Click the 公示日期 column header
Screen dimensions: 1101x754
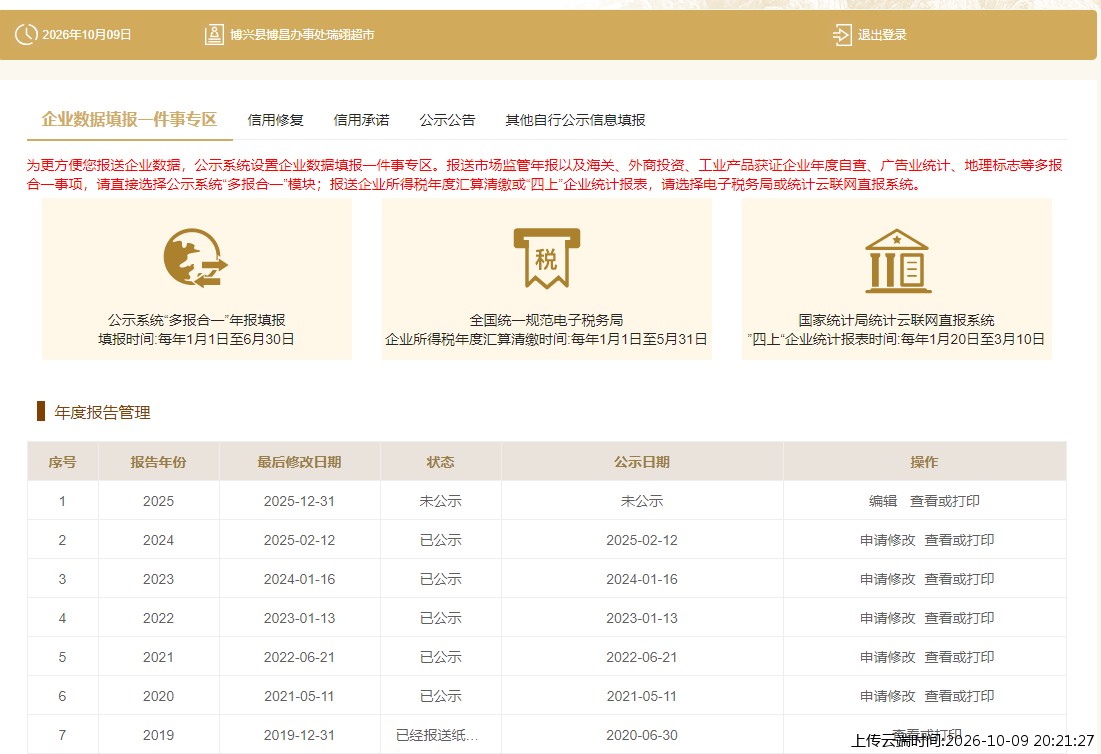coord(642,462)
